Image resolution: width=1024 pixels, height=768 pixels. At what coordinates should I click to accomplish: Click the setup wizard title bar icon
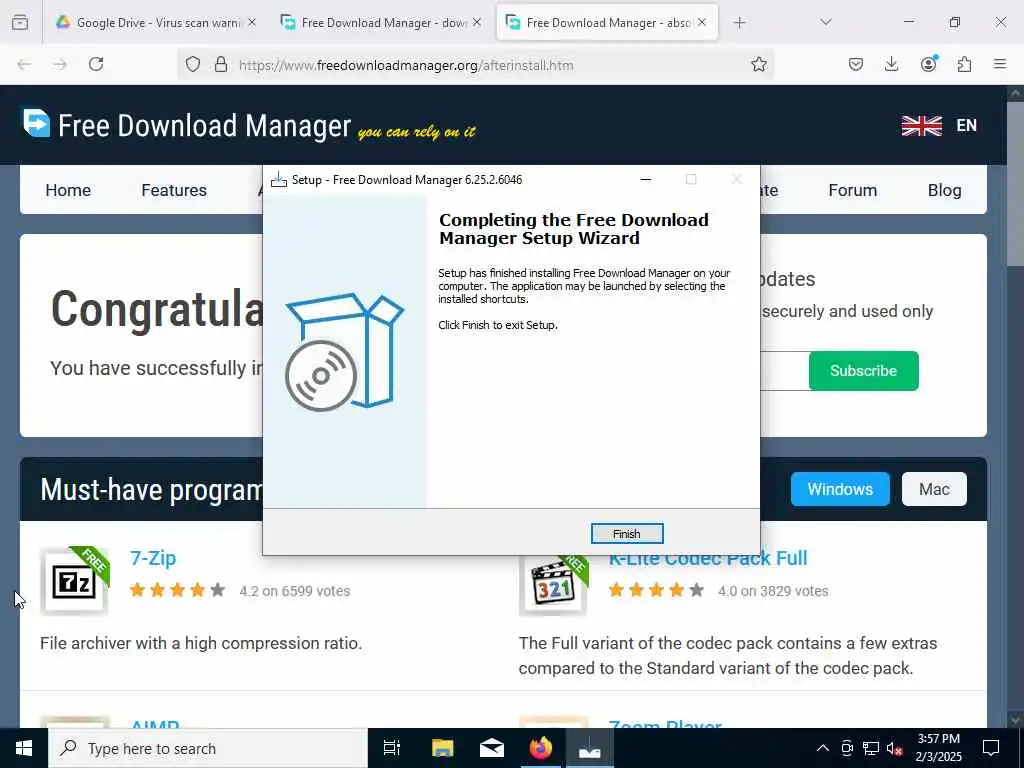tap(279, 180)
